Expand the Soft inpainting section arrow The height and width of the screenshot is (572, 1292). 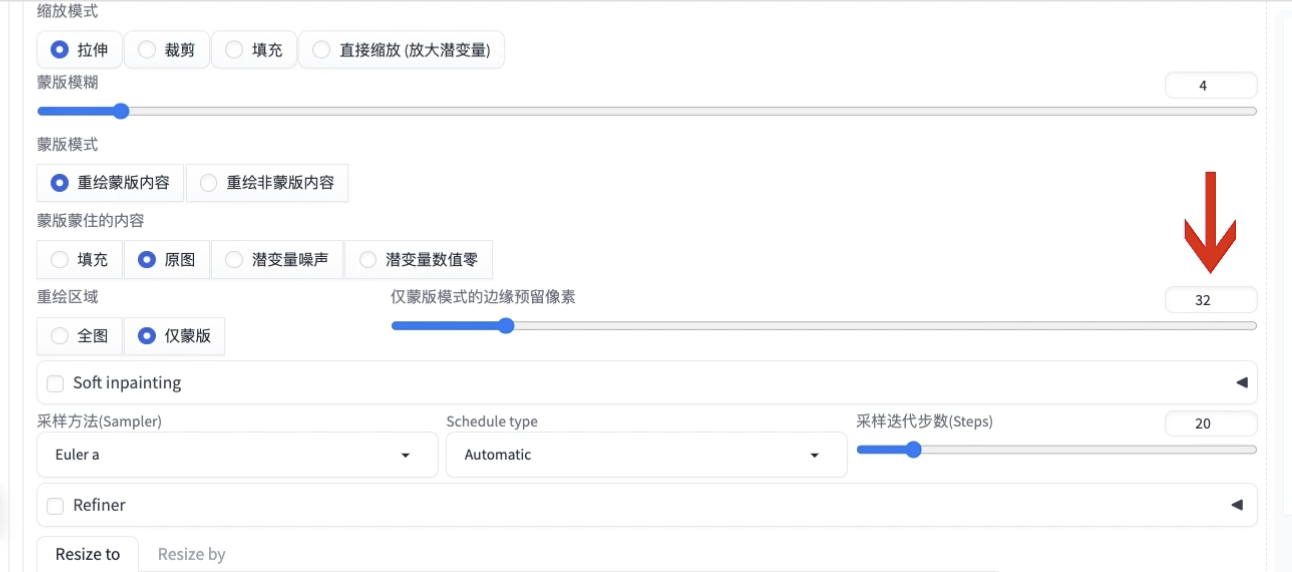point(1241,383)
